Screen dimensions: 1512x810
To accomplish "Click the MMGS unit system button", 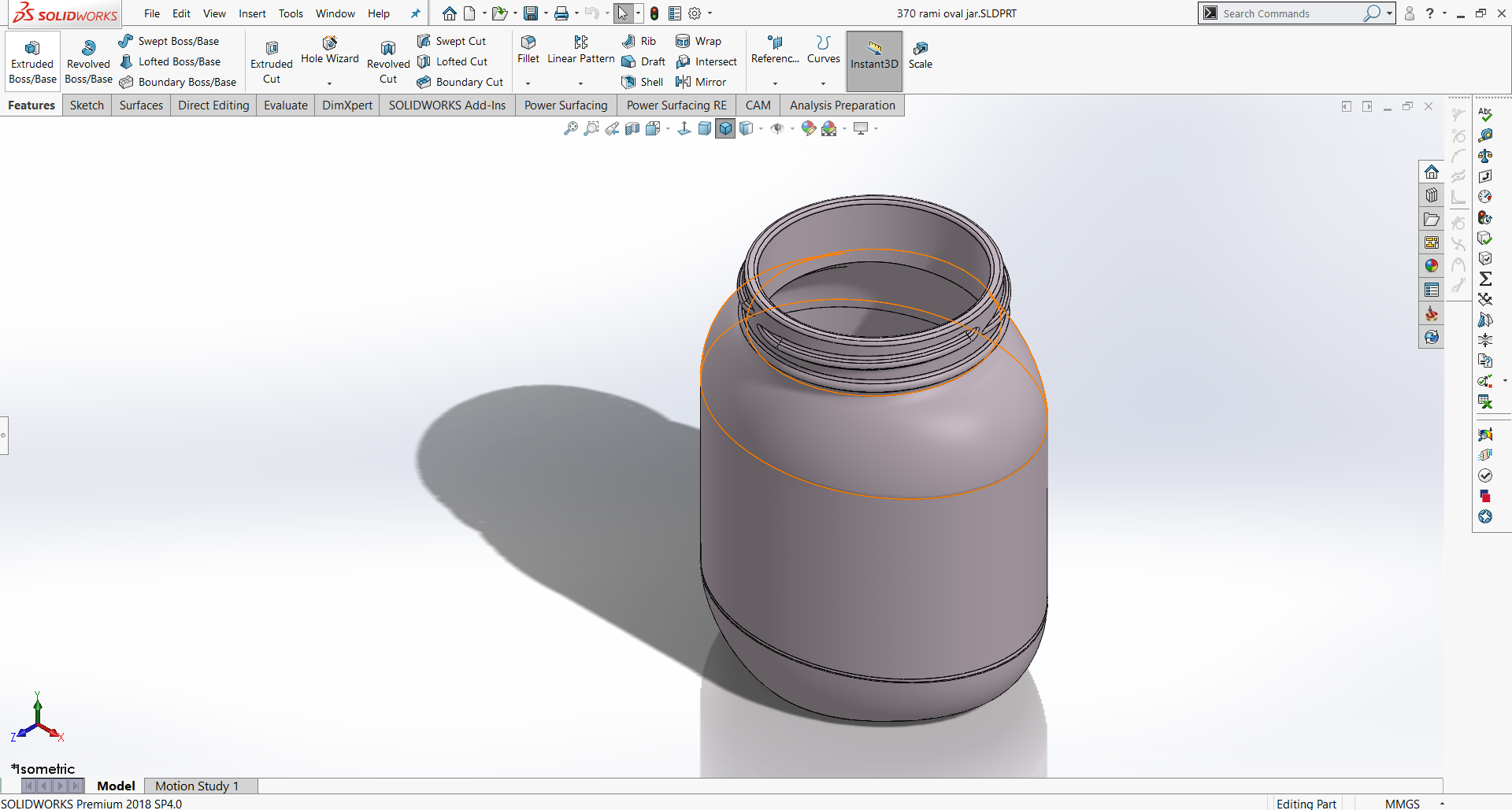I will (1402, 804).
